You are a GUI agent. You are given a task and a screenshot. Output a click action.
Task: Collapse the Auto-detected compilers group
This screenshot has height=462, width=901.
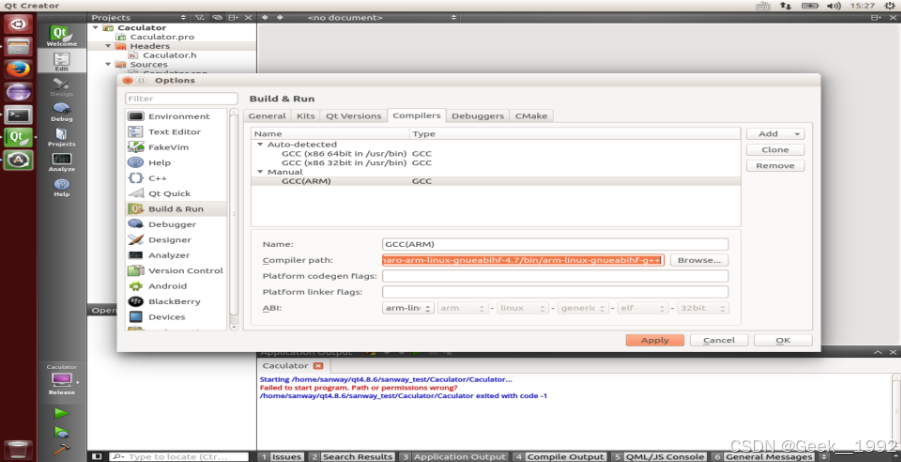[260, 144]
